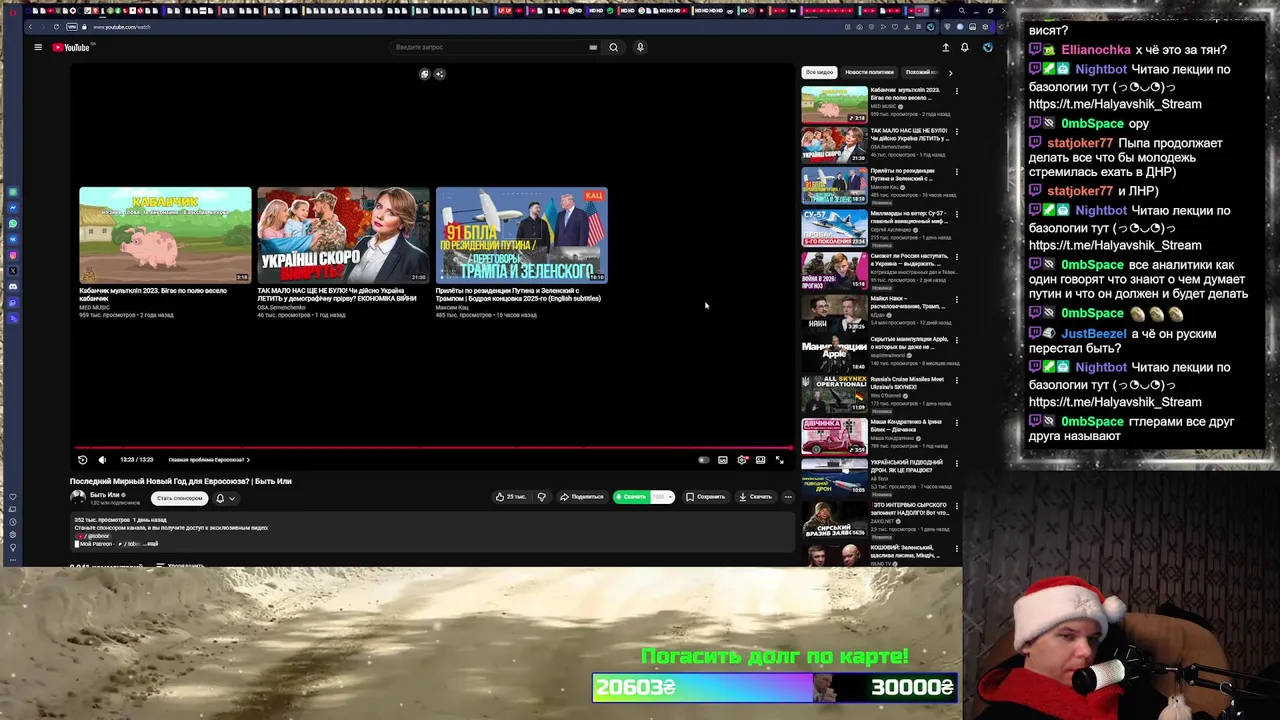Open endscreen 'Українці скоро вимруть' thumbnail

tap(343, 235)
